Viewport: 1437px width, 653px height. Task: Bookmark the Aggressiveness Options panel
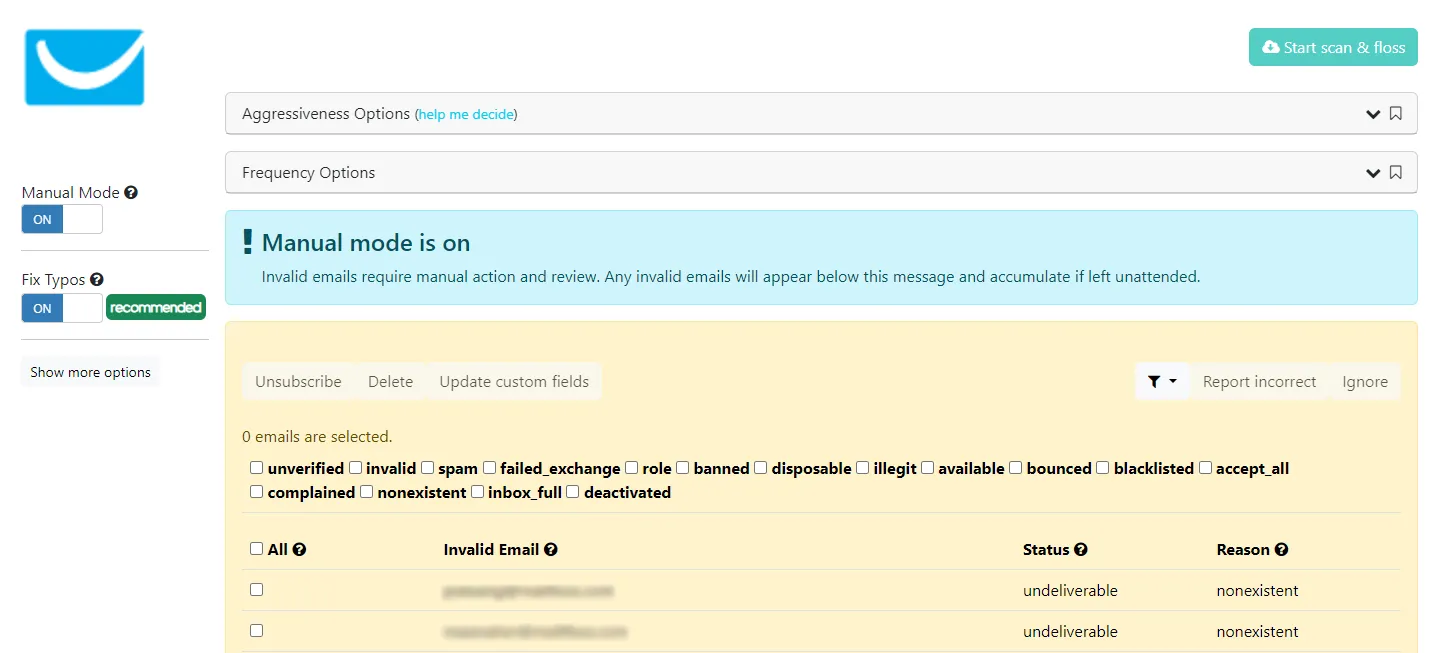1396,114
